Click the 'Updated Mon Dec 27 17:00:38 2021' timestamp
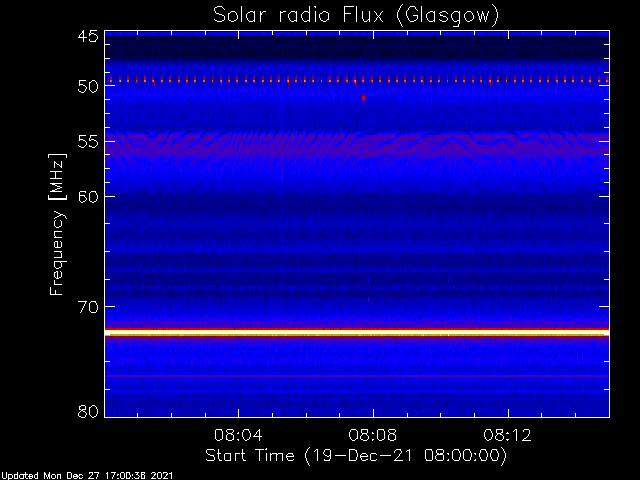 (87, 476)
